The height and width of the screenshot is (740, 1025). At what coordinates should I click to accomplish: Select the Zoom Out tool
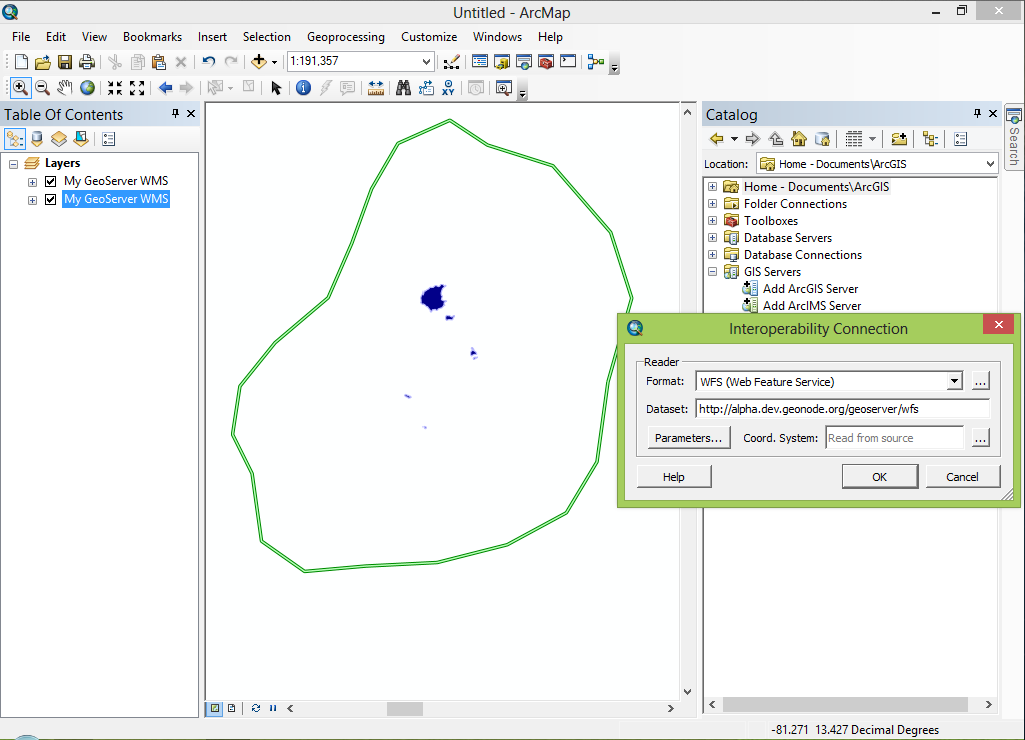pyautogui.click(x=42, y=88)
